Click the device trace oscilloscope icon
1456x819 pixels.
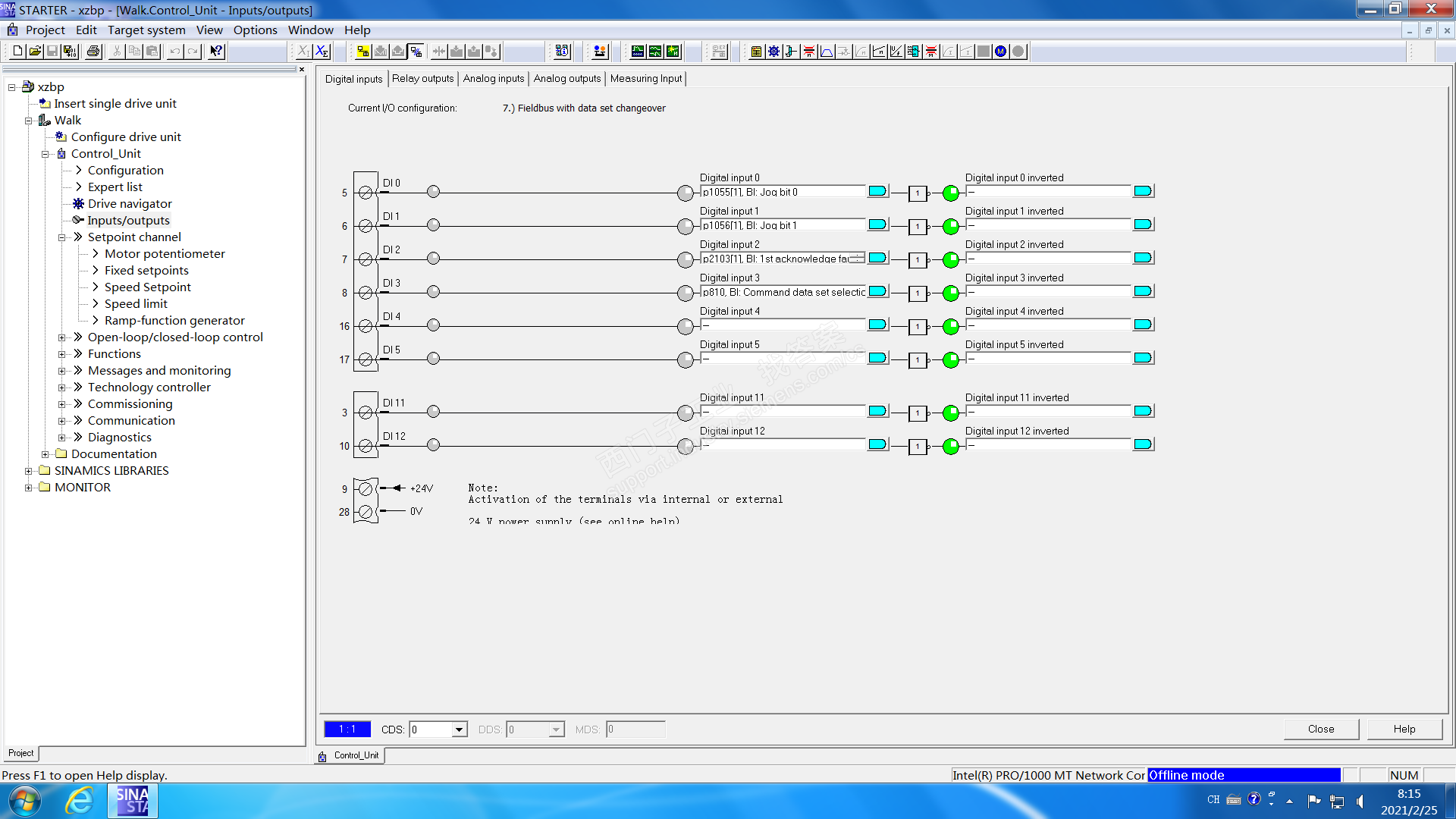pyautogui.click(x=638, y=52)
